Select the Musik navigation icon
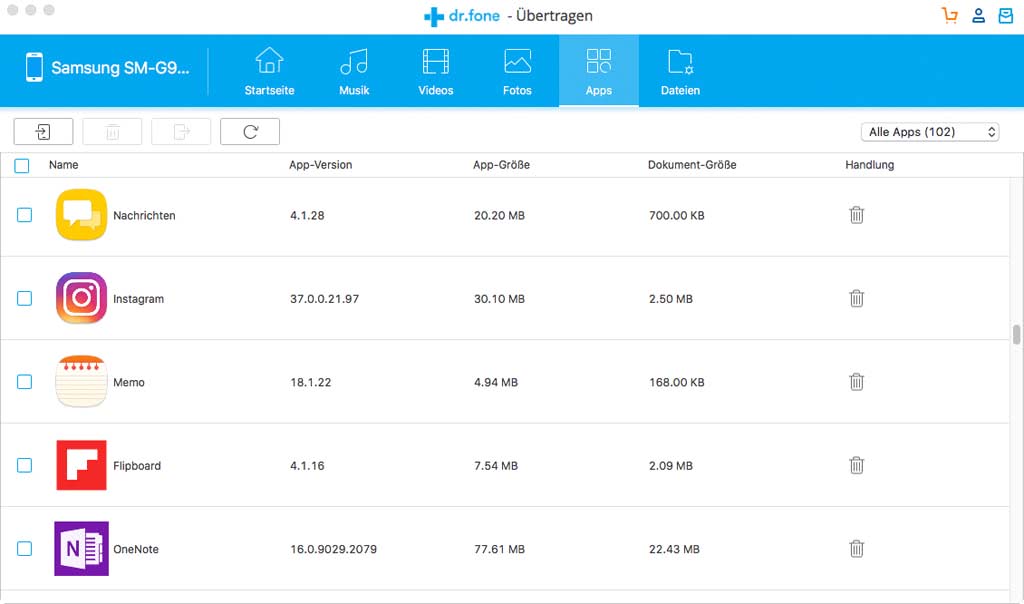The image size is (1024, 604). click(x=354, y=68)
